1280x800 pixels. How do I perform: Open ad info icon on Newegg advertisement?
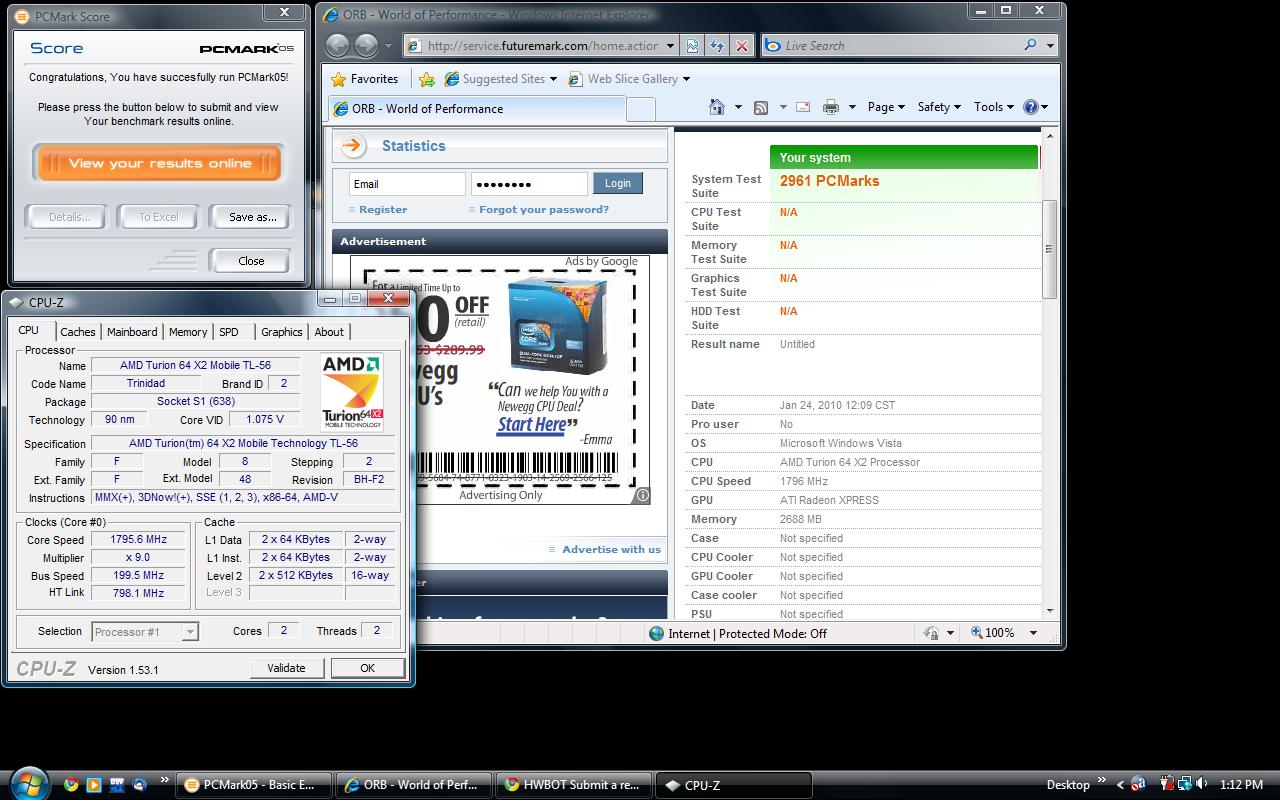(x=642, y=495)
